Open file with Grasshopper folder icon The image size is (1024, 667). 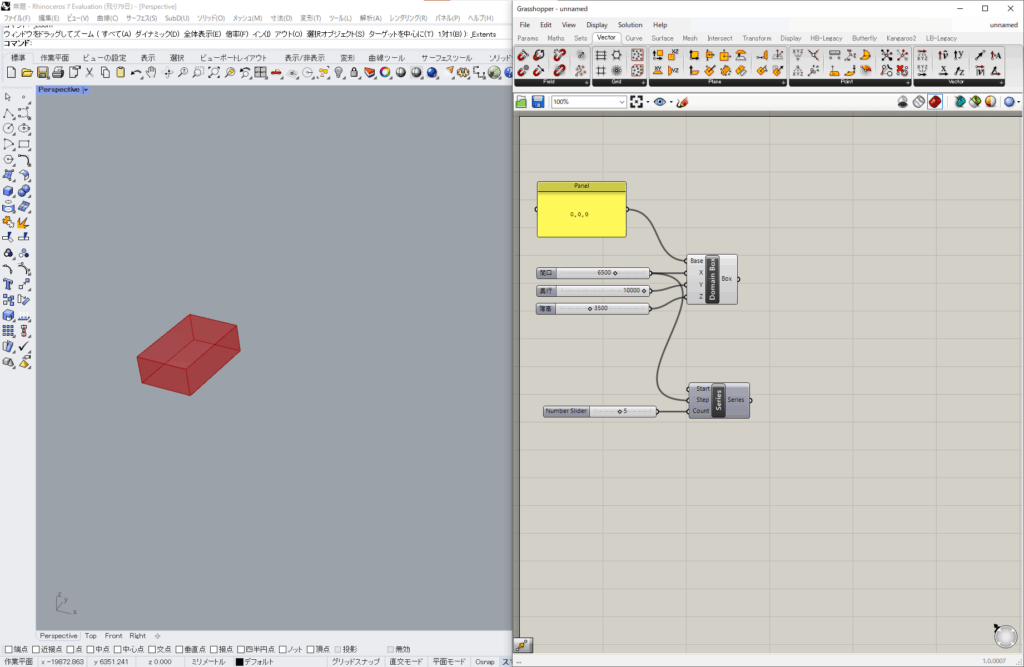pos(522,102)
